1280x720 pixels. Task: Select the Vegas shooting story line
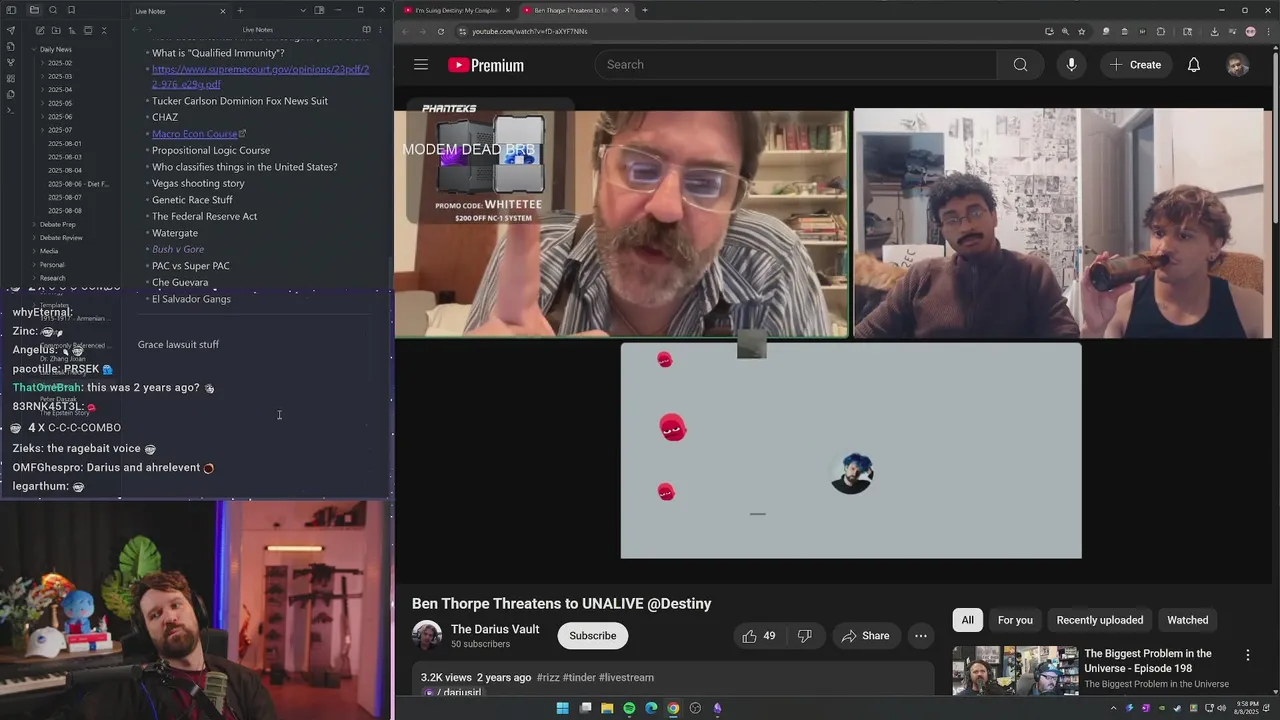click(198, 183)
